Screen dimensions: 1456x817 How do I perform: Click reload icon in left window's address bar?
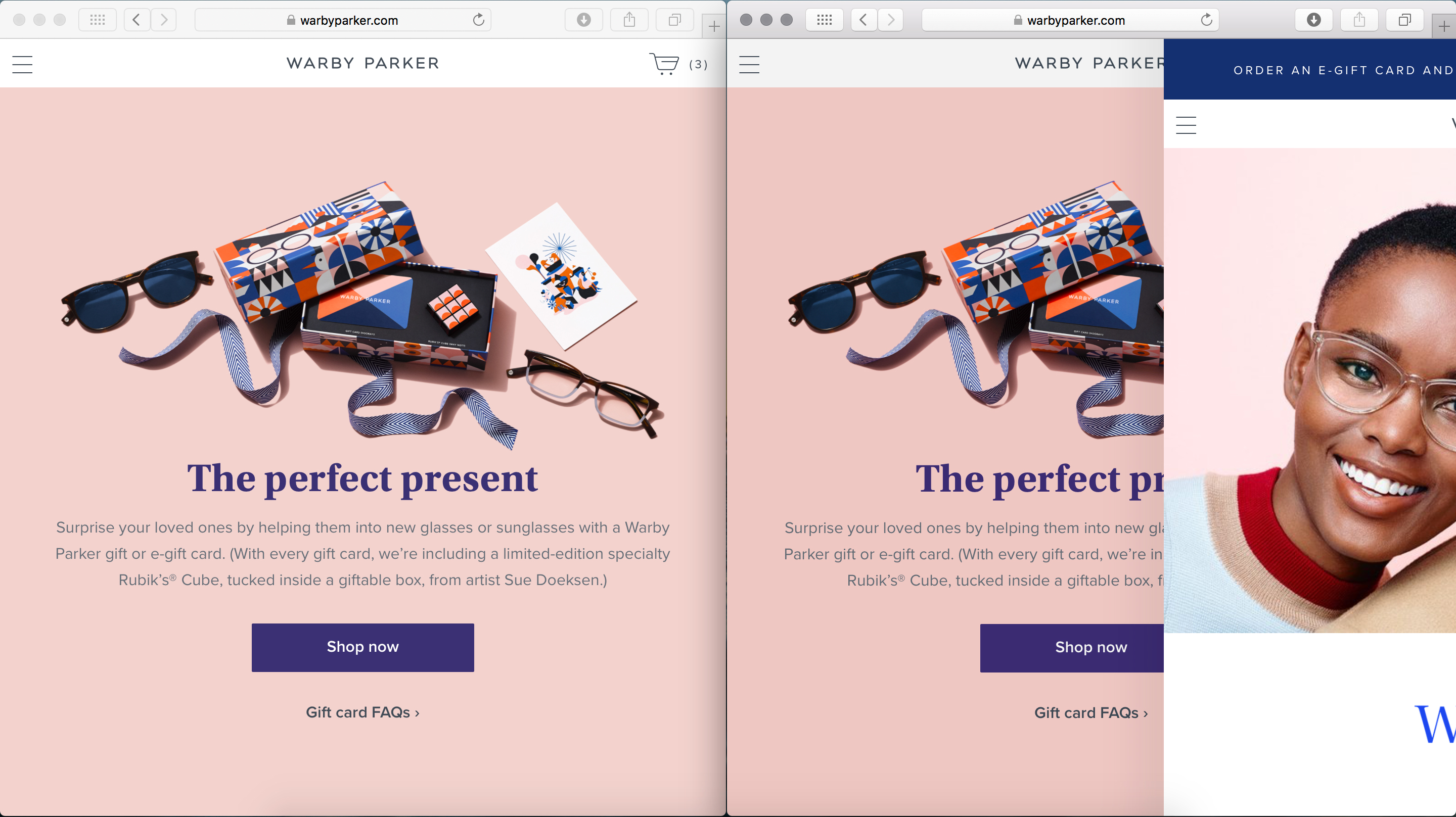[478, 20]
